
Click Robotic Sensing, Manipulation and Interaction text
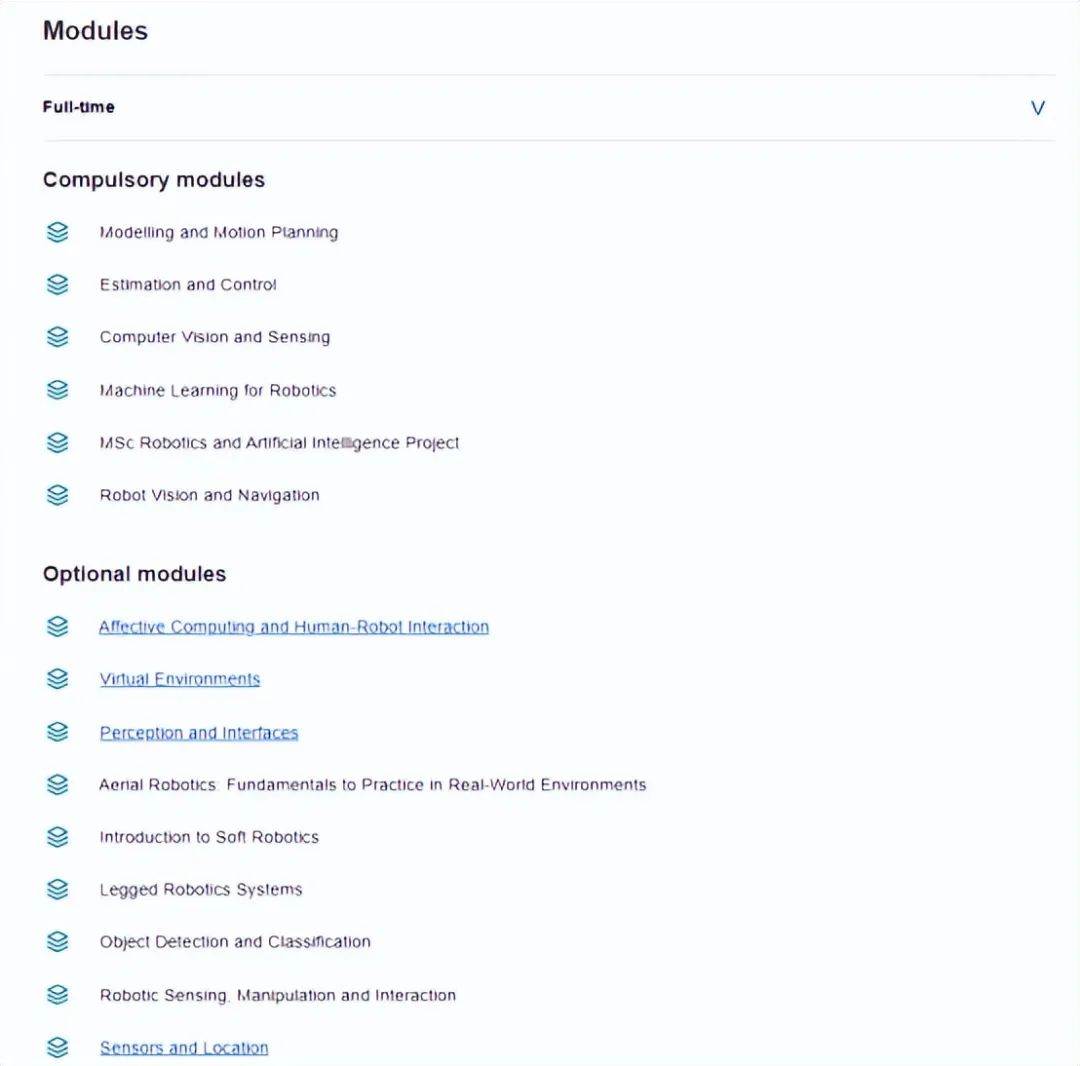[278, 995]
